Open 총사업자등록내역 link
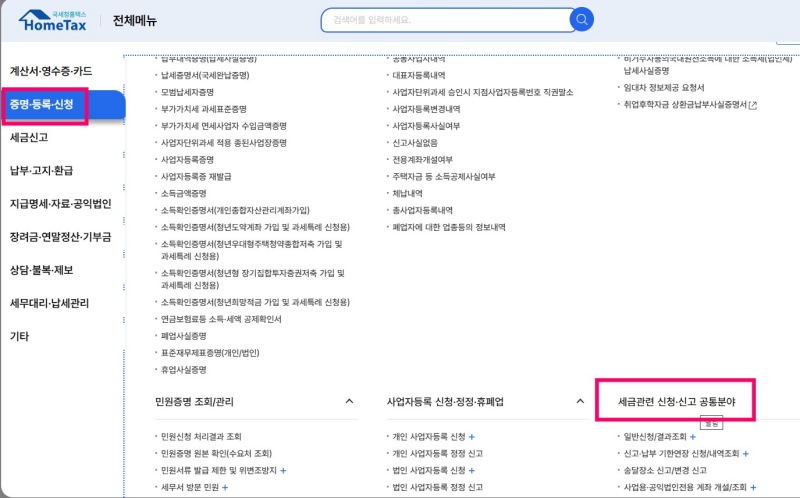This screenshot has height=498, width=800. [x=422, y=210]
